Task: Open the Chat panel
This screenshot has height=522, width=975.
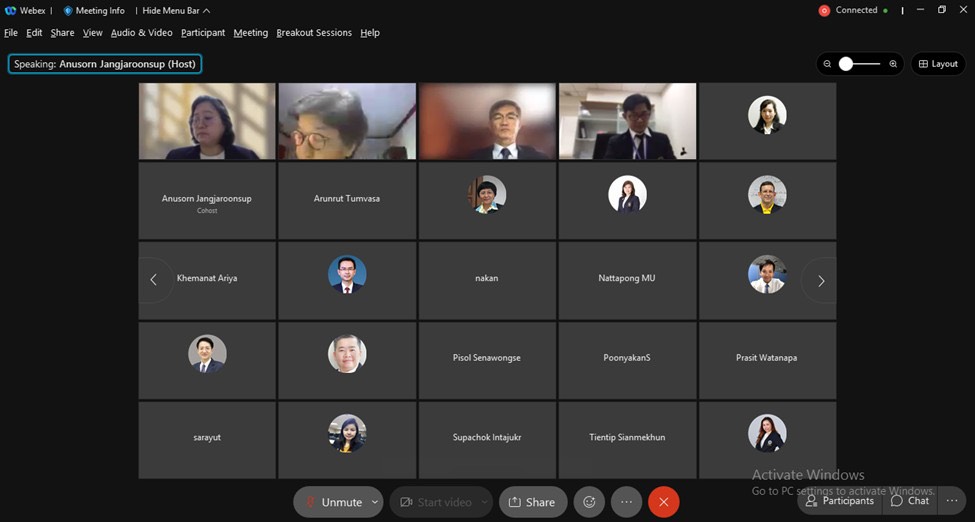Action: pyautogui.click(x=910, y=501)
